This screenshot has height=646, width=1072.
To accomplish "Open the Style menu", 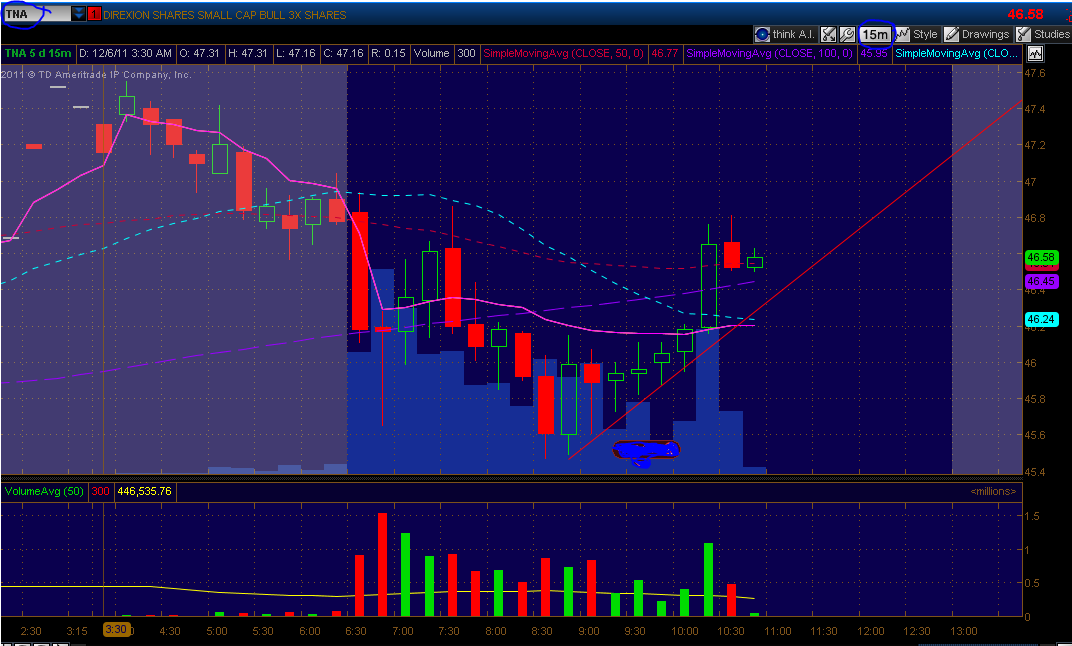I will pos(916,34).
